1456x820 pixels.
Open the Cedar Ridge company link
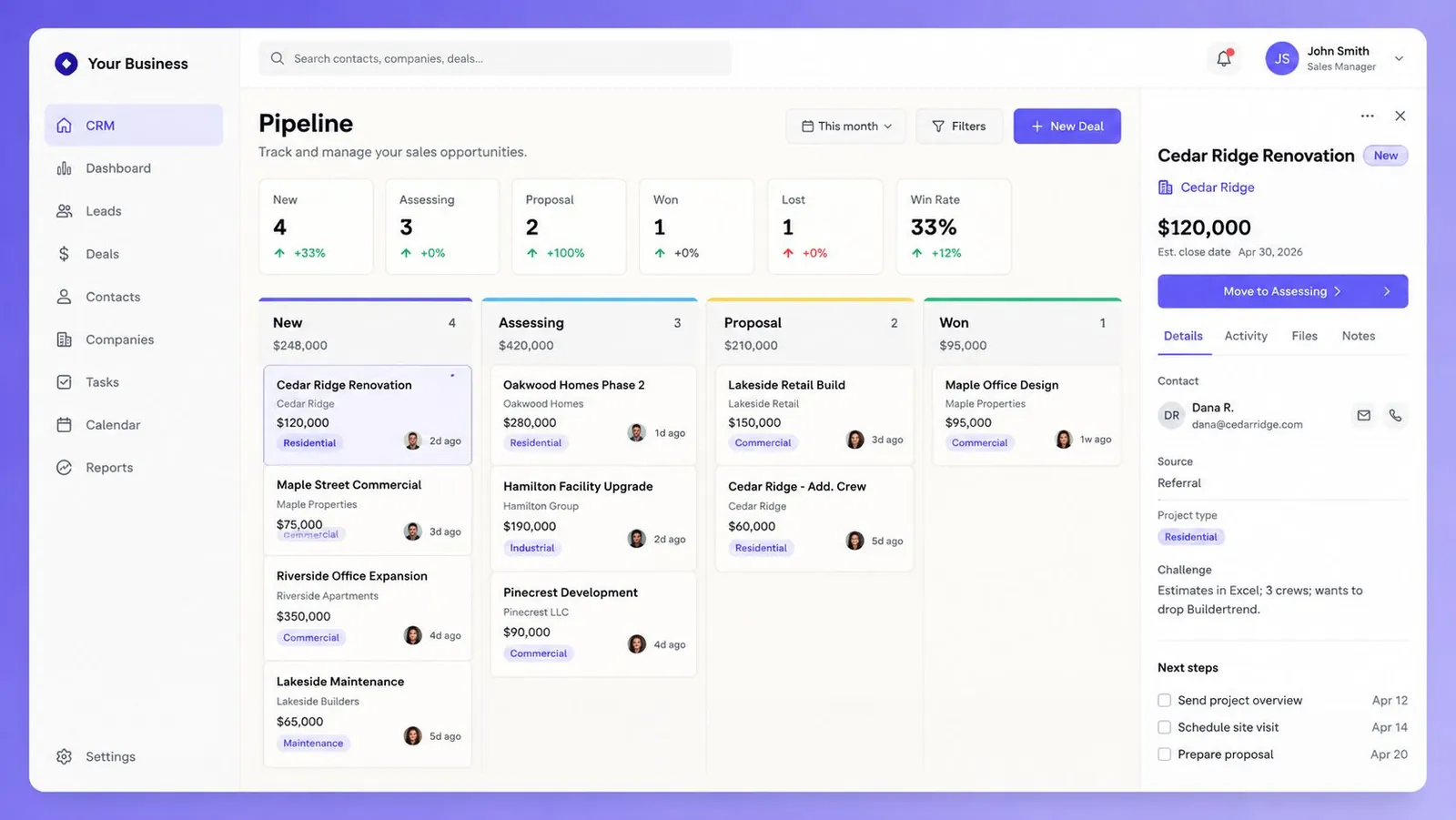[1218, 187]
